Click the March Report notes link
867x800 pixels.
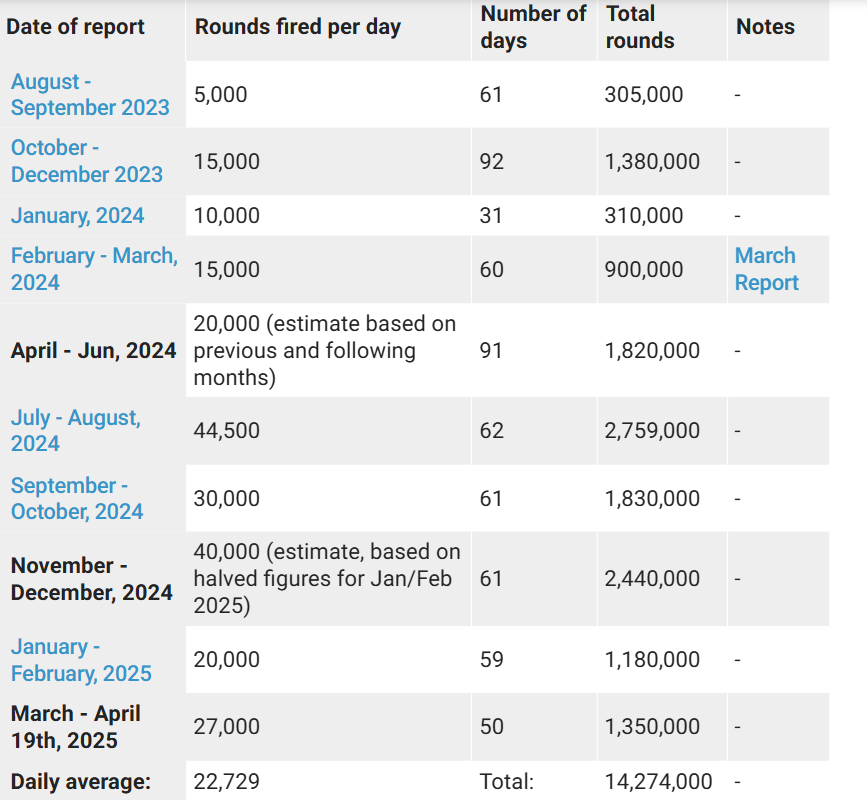767,269
